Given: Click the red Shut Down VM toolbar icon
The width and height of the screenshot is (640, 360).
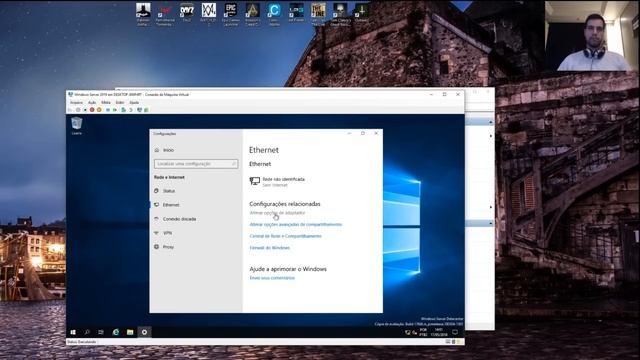Looking at the screenshot, I should (92, 110).
